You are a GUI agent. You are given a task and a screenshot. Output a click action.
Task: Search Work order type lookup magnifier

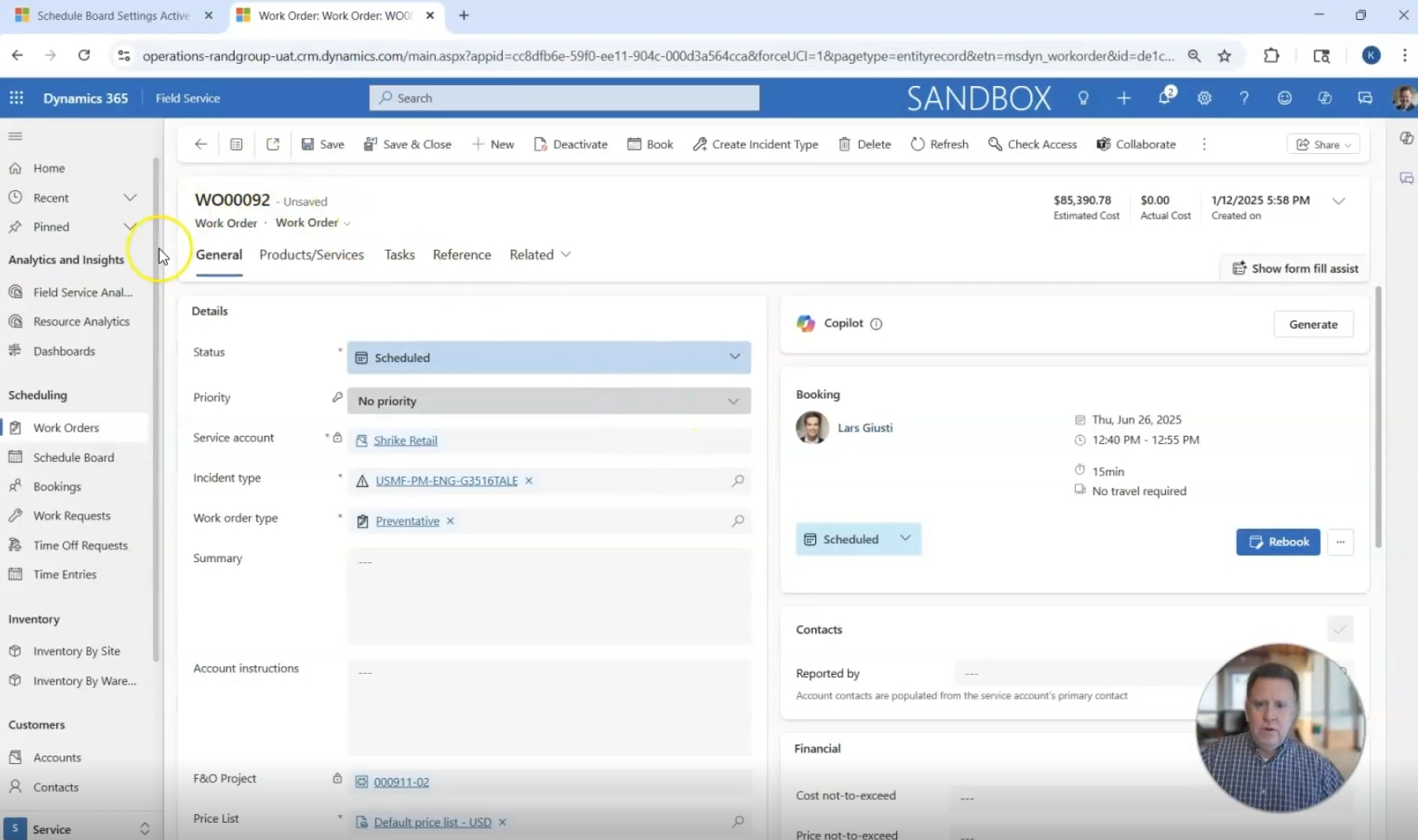tap(738, 521)
